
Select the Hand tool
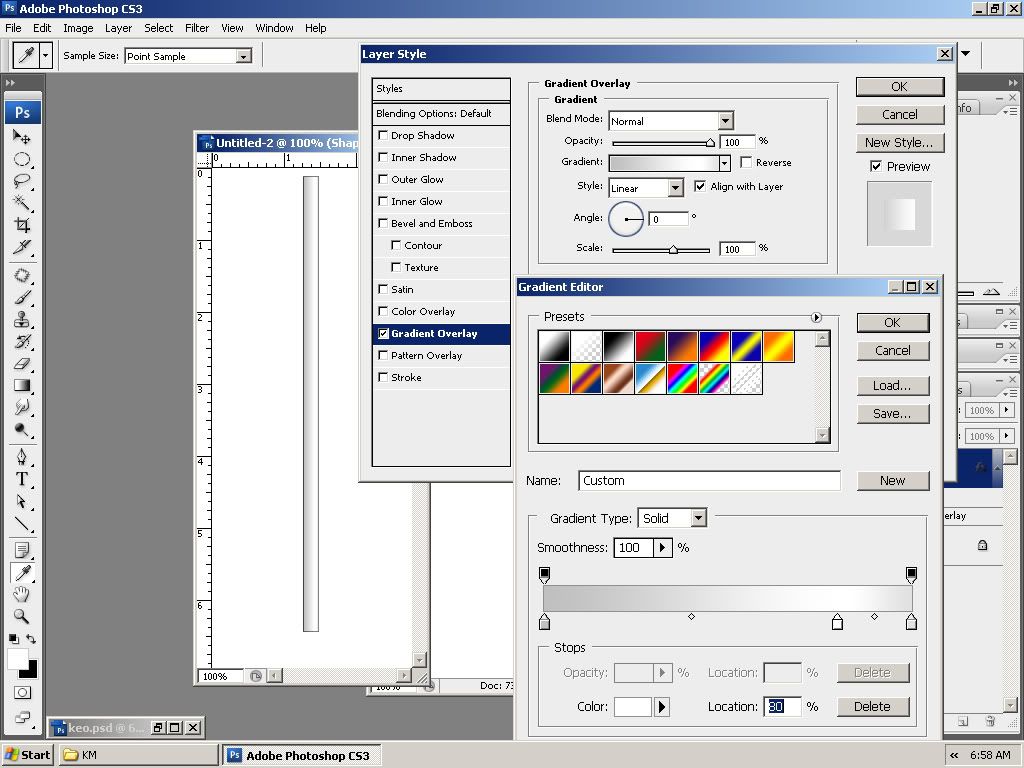click(22, 594)
